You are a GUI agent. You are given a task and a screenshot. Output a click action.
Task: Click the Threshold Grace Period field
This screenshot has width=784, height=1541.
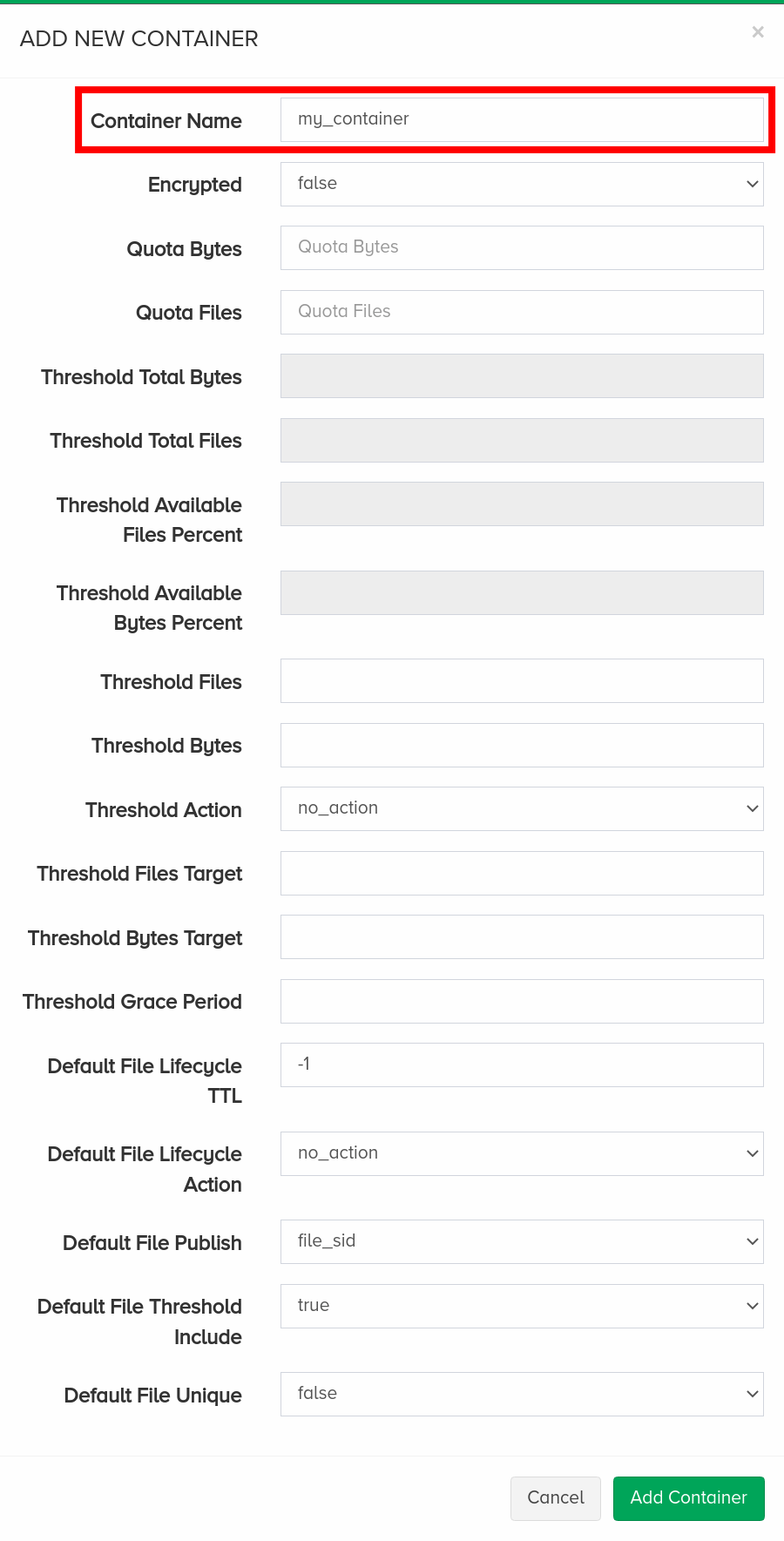(x=522, y=1001)
